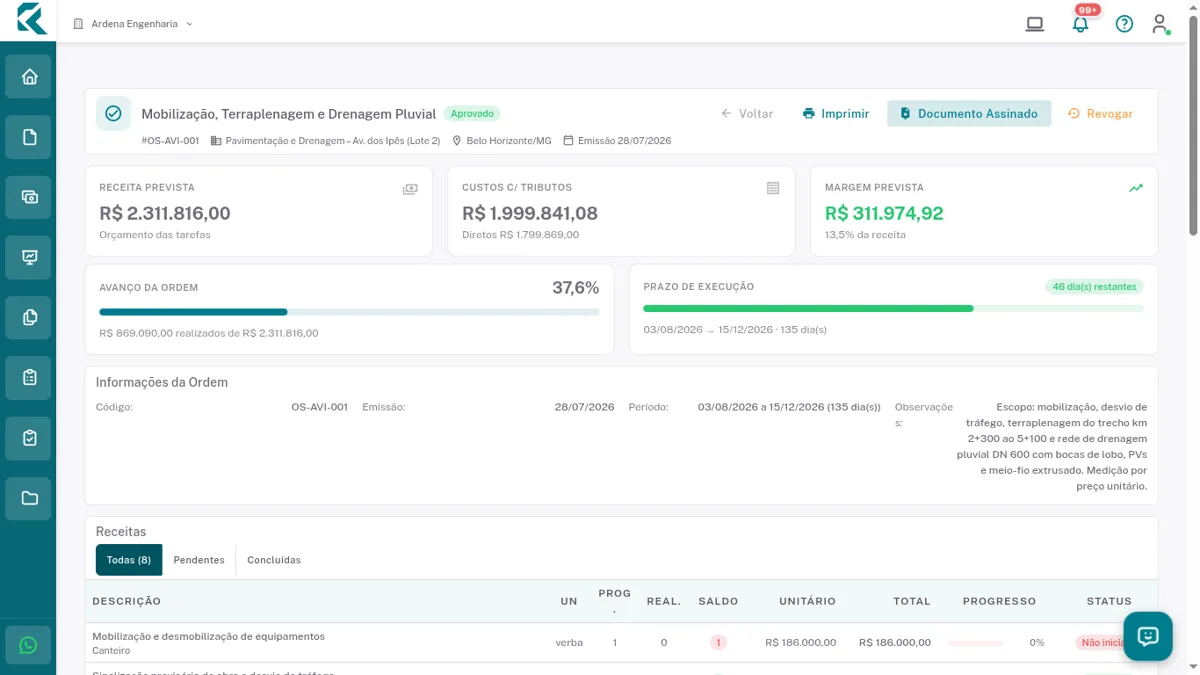Screen dimensions: 1200x675
Task: Open the chat support floating button
Action: pos(1148,636)
